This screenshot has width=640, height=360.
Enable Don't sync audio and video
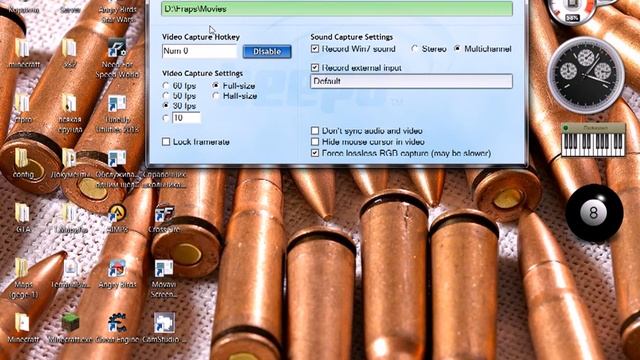click(x=315, y=131)
